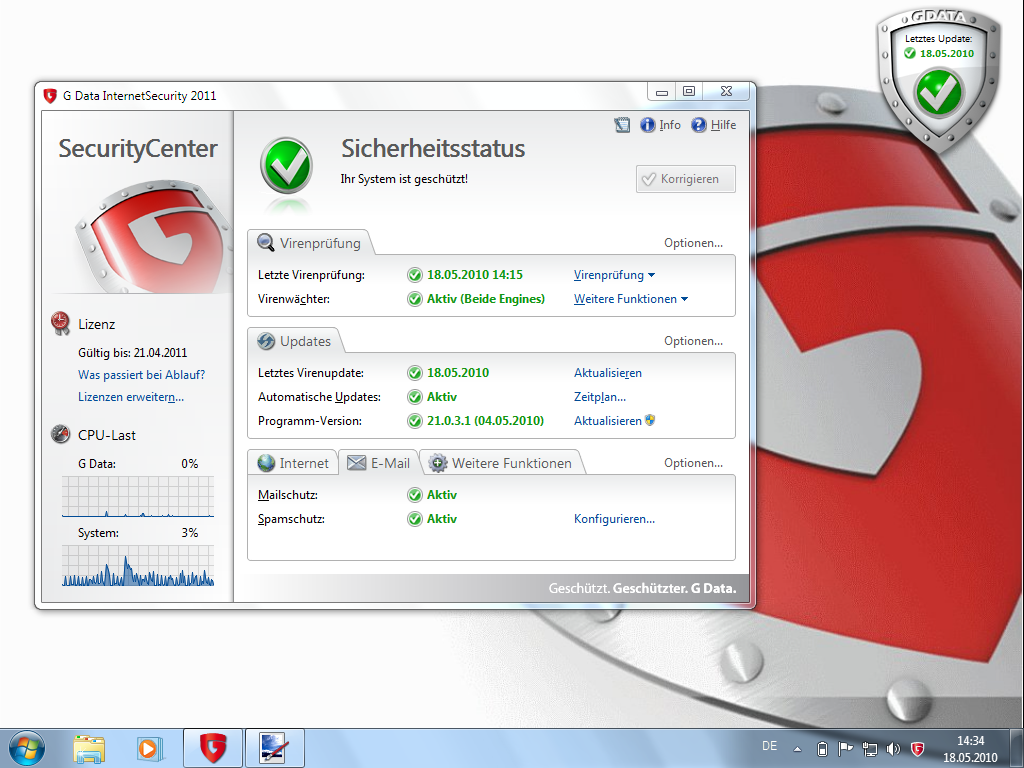Open the Weitere Funktionen tab
The image size is (1024, 768).
click(500, 463)
